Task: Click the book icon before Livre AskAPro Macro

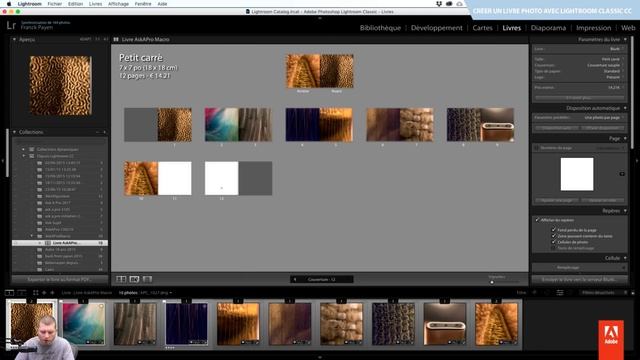Action: 116,40
